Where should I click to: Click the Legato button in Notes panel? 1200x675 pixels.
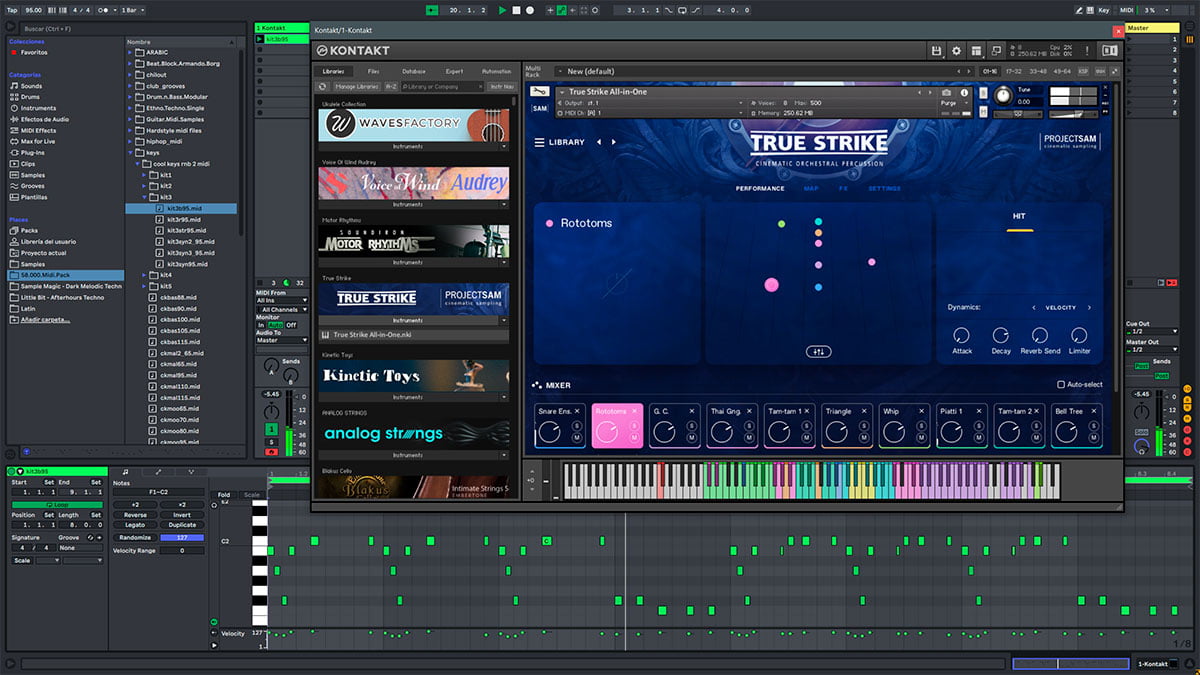135,525
